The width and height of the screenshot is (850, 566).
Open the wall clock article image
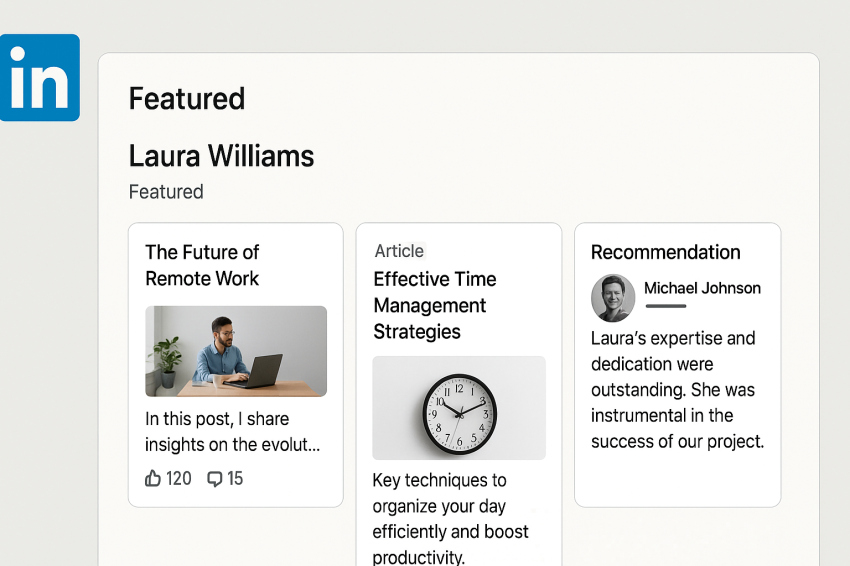coord(459,407)
